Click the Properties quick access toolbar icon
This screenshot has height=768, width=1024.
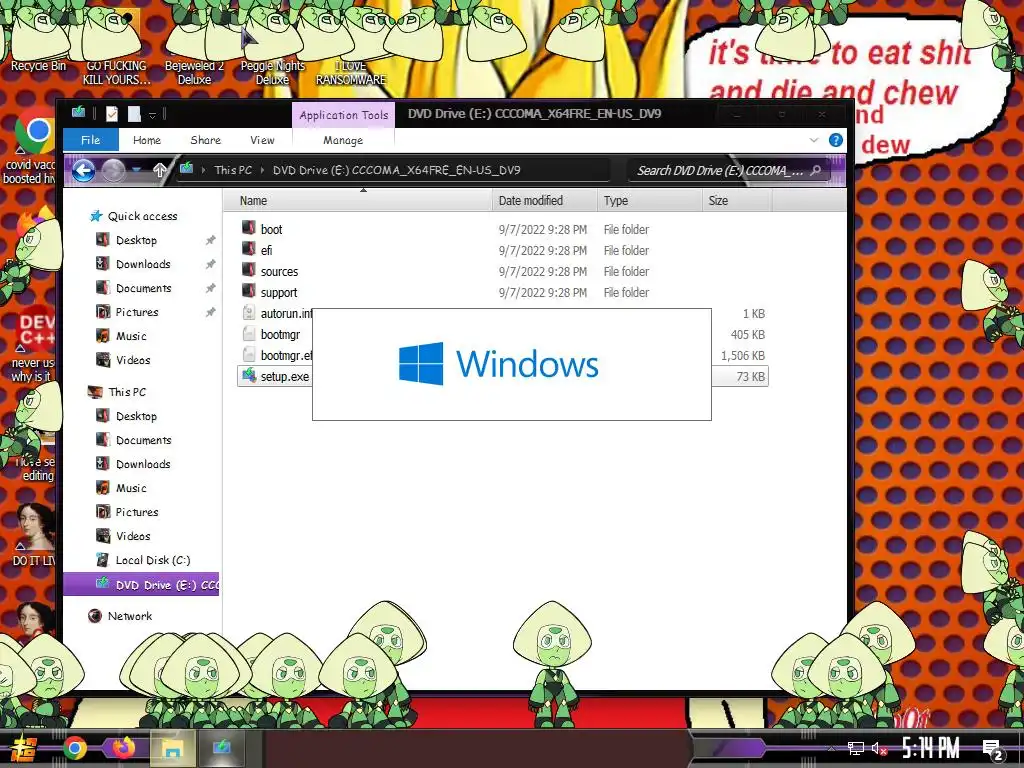[112, 114]
